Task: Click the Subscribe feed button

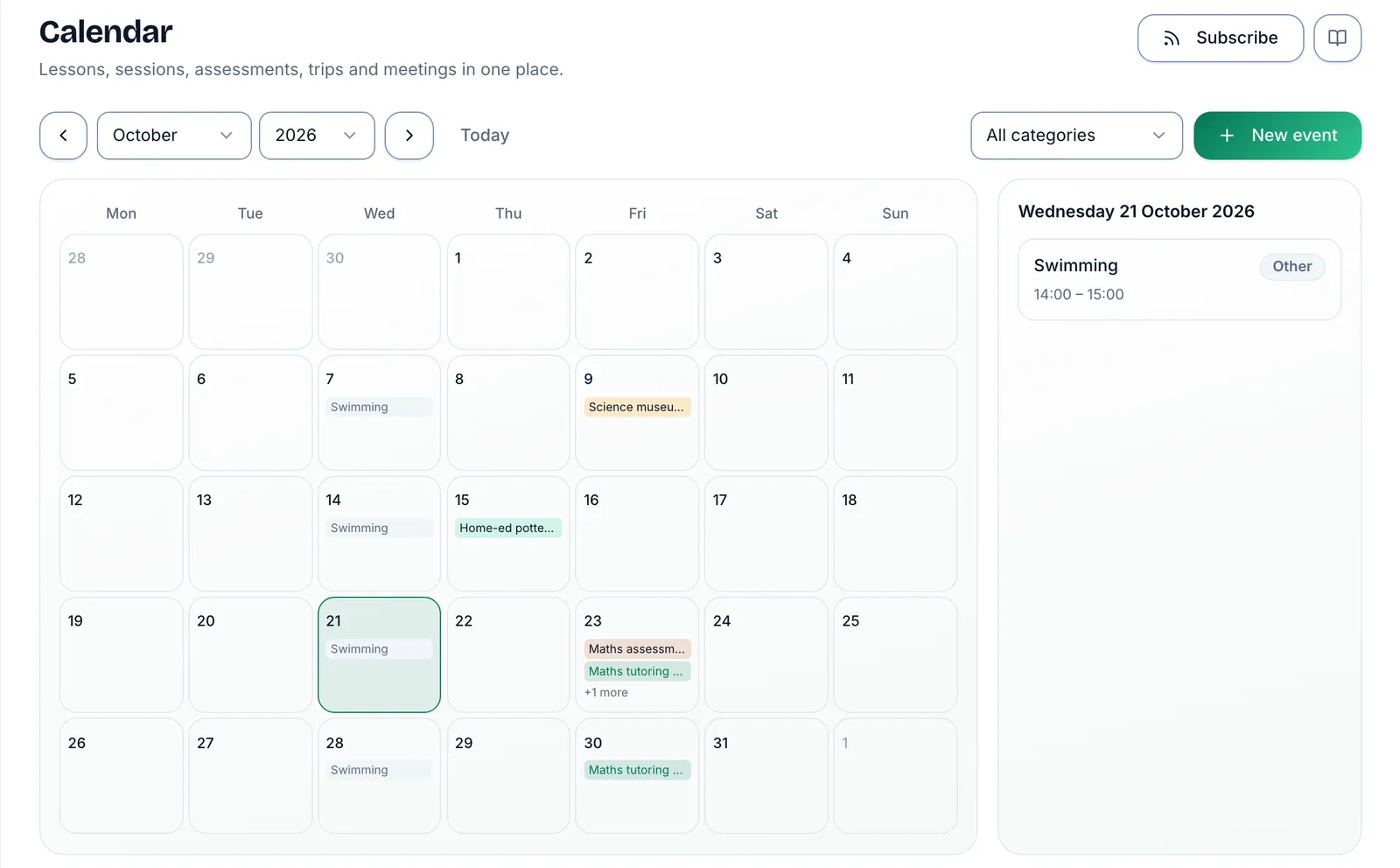Action: point(1220,38)
